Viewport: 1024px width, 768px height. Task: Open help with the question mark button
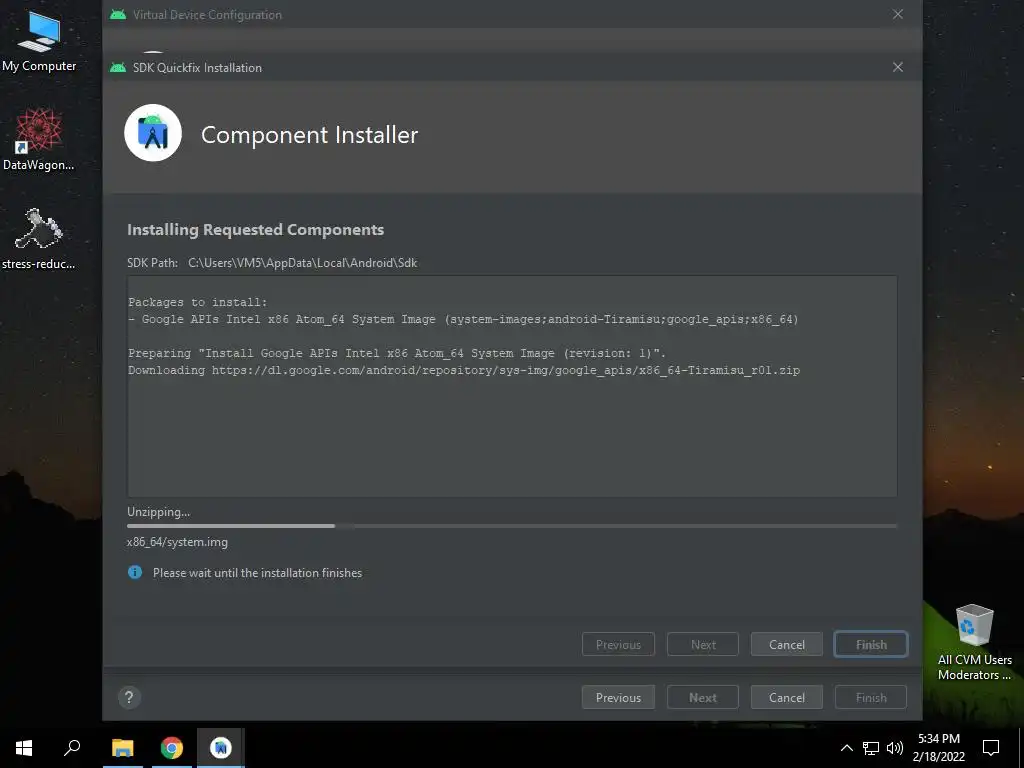(129, 697)
